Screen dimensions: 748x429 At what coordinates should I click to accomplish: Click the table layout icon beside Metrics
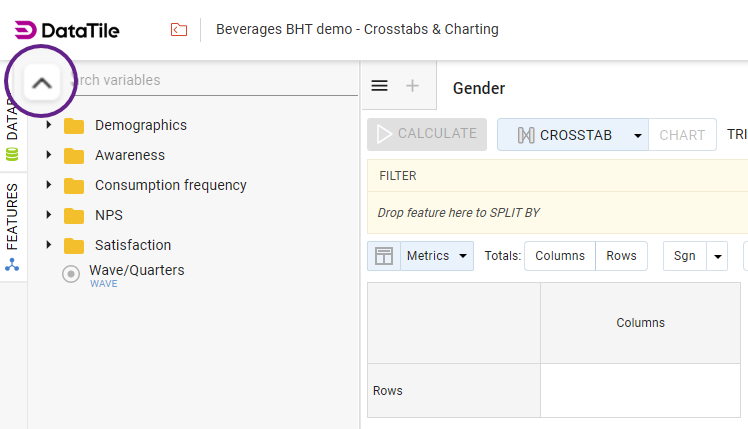pos(383,256)
